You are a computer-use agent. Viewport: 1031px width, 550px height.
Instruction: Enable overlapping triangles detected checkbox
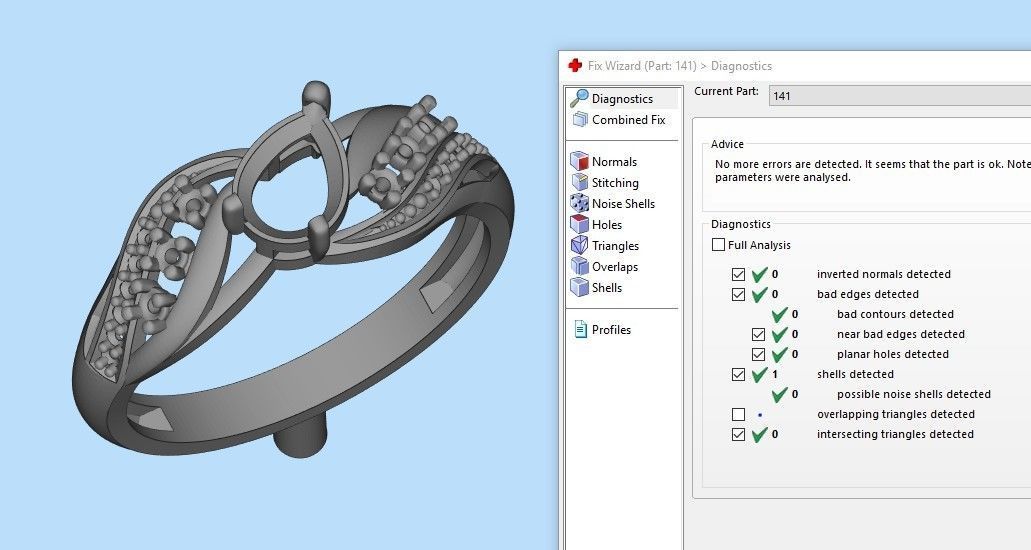click(x=738, y=414)
